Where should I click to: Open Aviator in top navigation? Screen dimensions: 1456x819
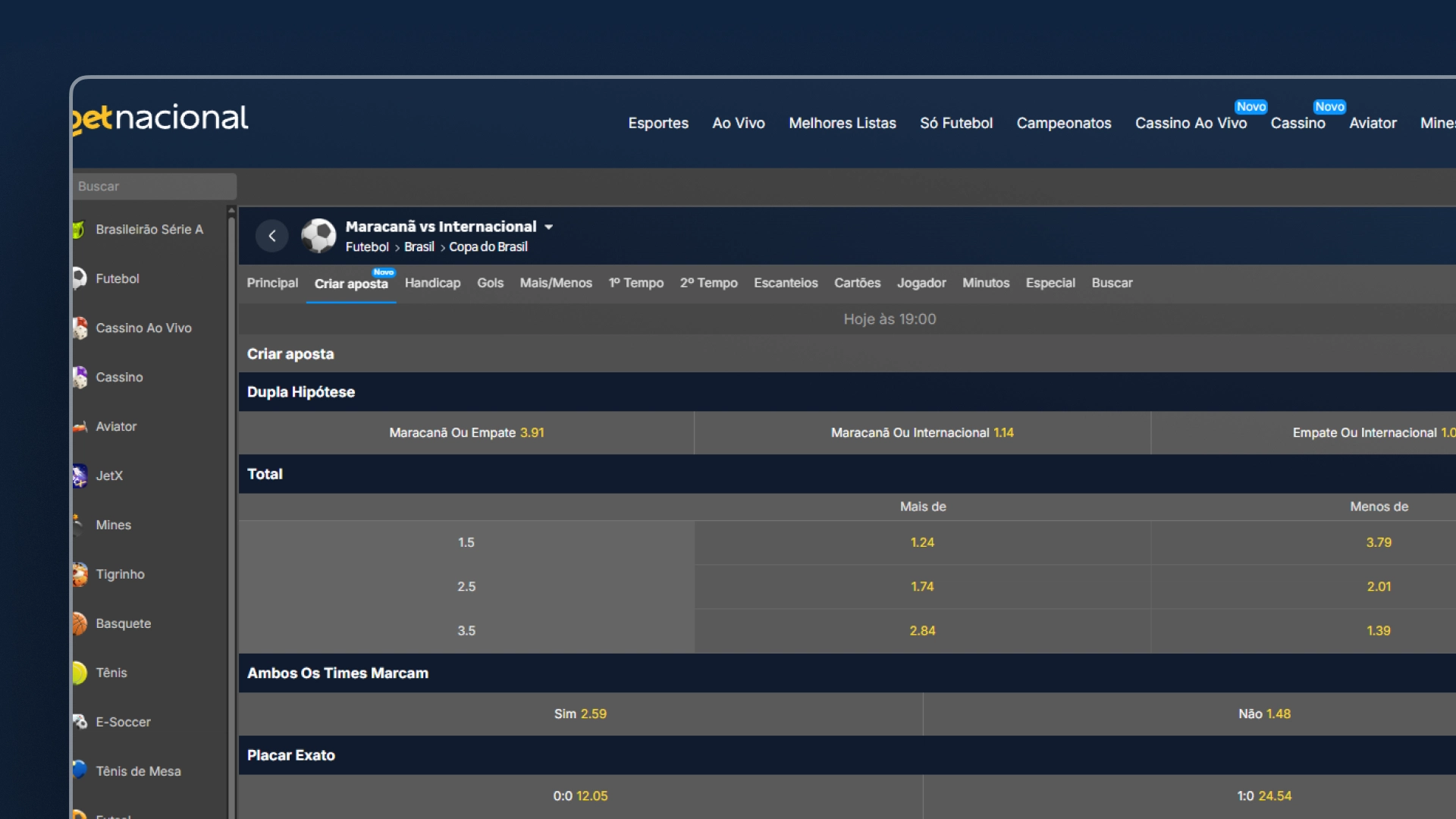(1373, 123)
